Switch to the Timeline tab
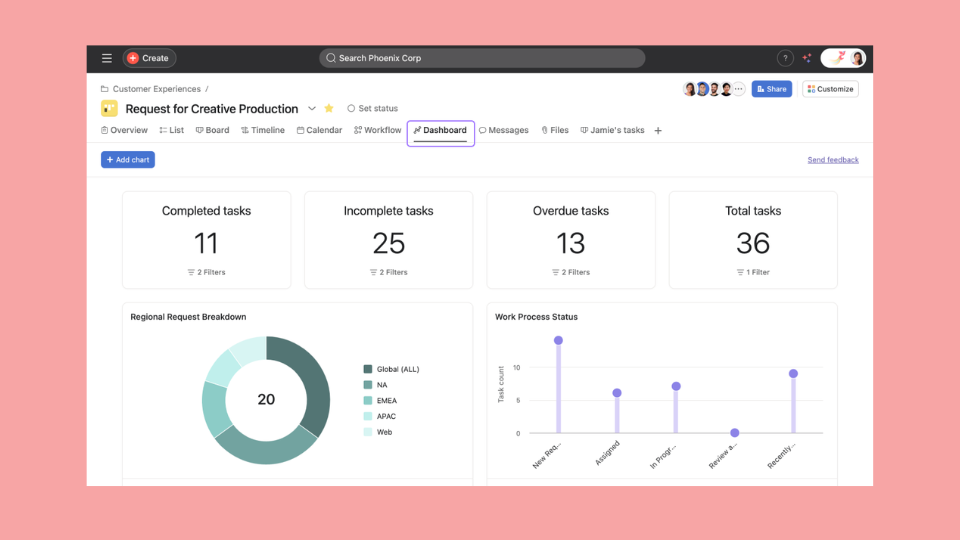 tap(263, 131)
